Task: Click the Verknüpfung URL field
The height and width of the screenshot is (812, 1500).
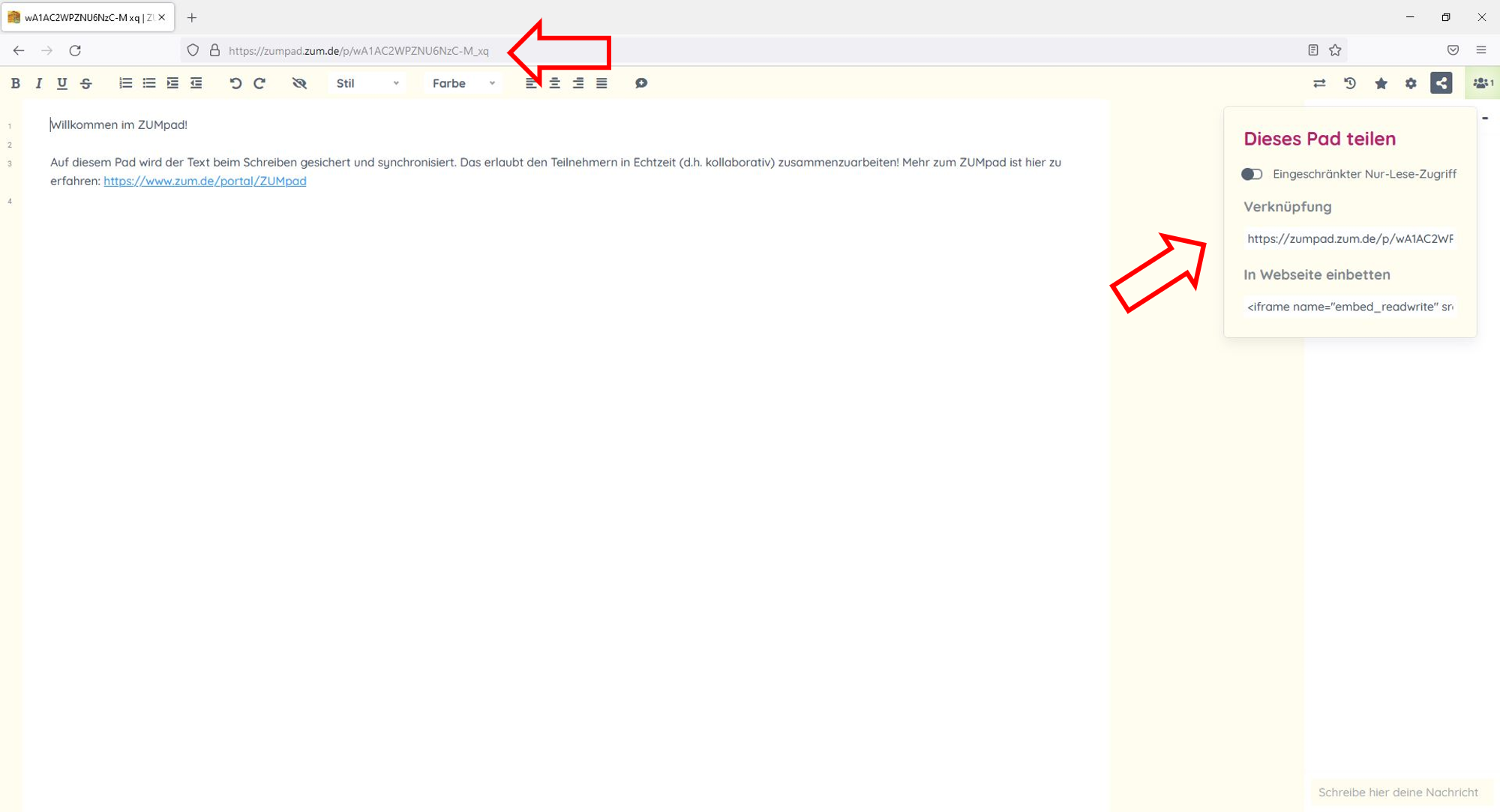Action: (x=1350, y=238)
